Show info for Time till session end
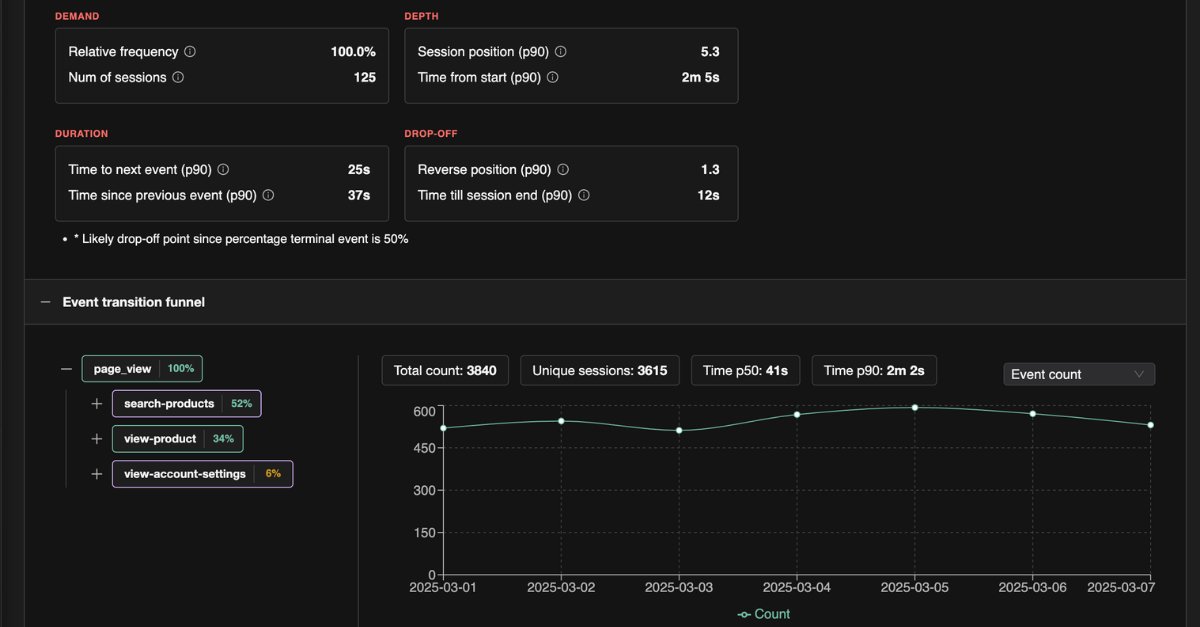This screenshot has height=627, width=1200. [584, 196]
